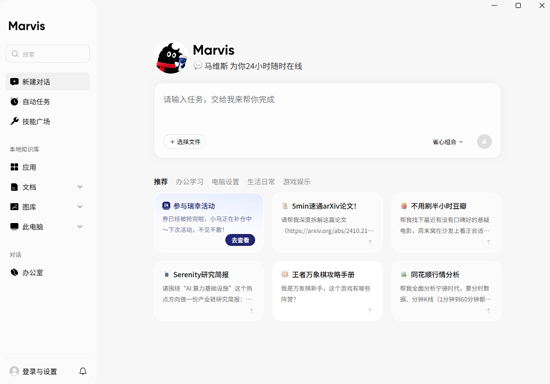This screenshot has width=550, height=384.
Task: Click arrow icon on arXiv card
Action: tap(370, 242)
